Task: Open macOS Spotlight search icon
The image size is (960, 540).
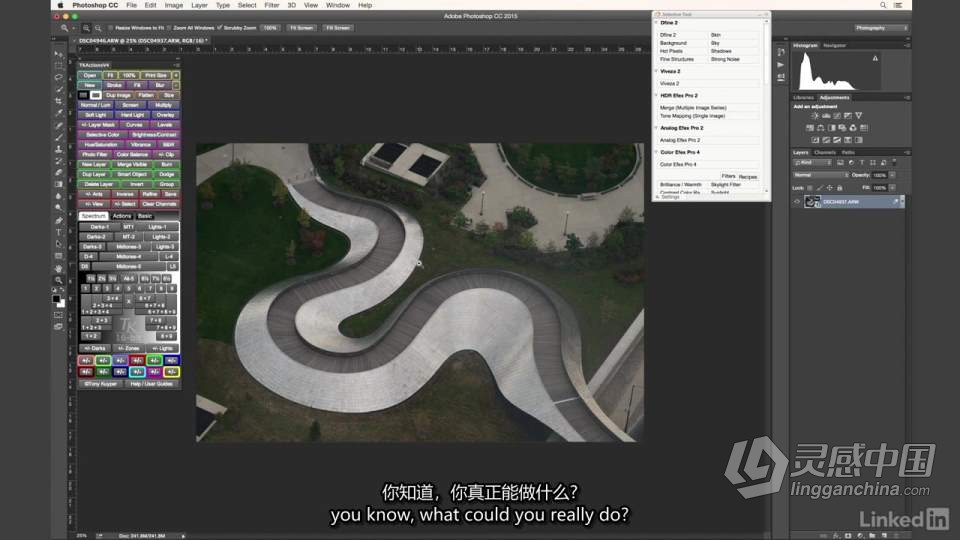Action: tap(883, 5)
